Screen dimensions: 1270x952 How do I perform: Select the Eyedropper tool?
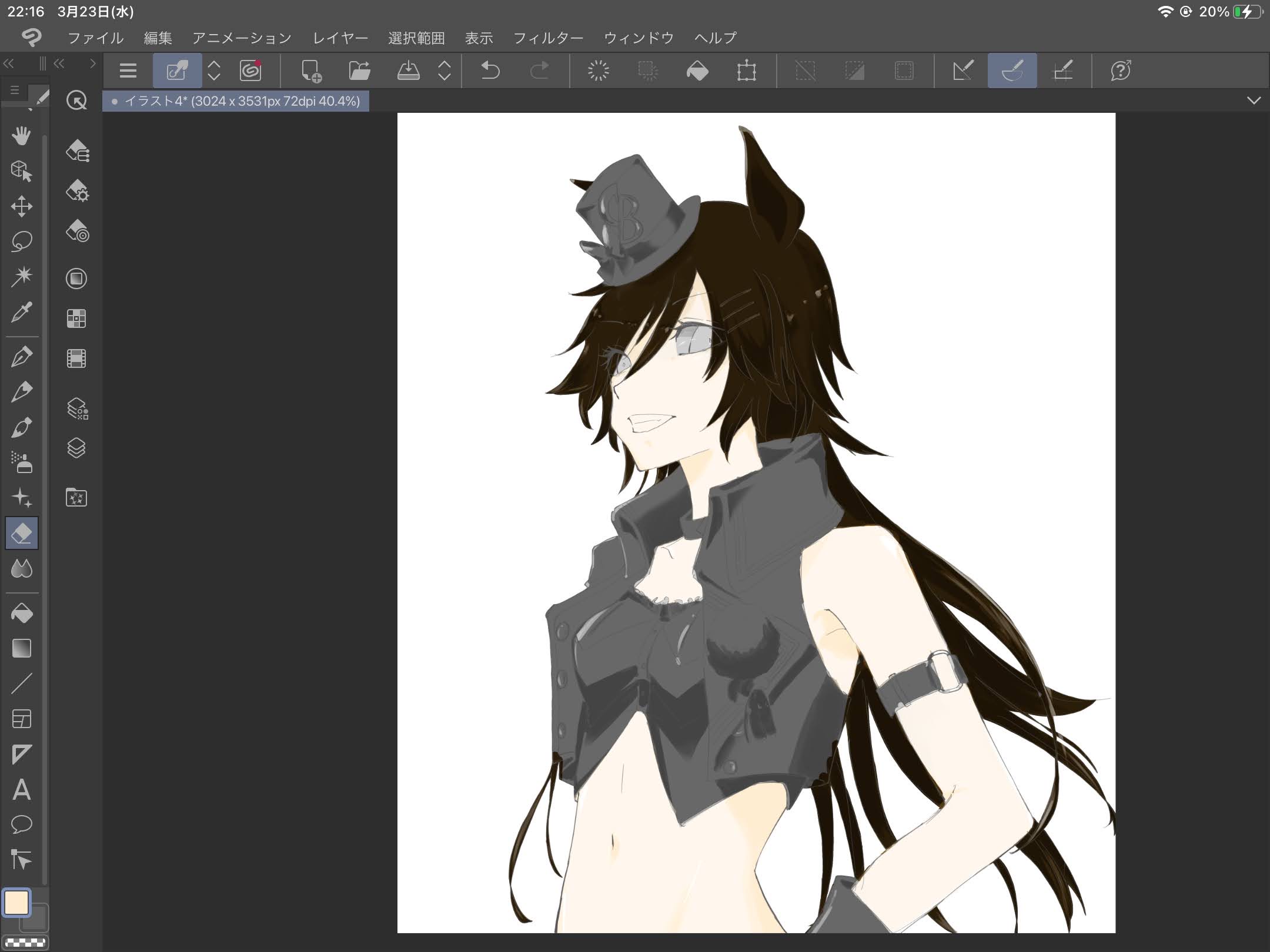pos(22,311)
